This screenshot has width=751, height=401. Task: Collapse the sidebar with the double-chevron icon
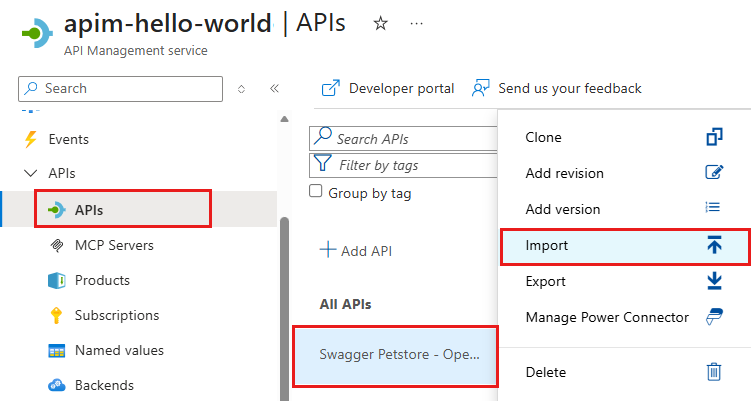coord(274,88)
